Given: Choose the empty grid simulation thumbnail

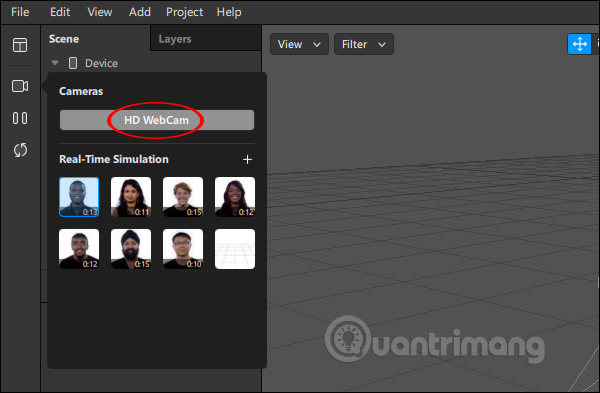Looking at the screenshot, I should pyautogui.click(x=235, y=249).
